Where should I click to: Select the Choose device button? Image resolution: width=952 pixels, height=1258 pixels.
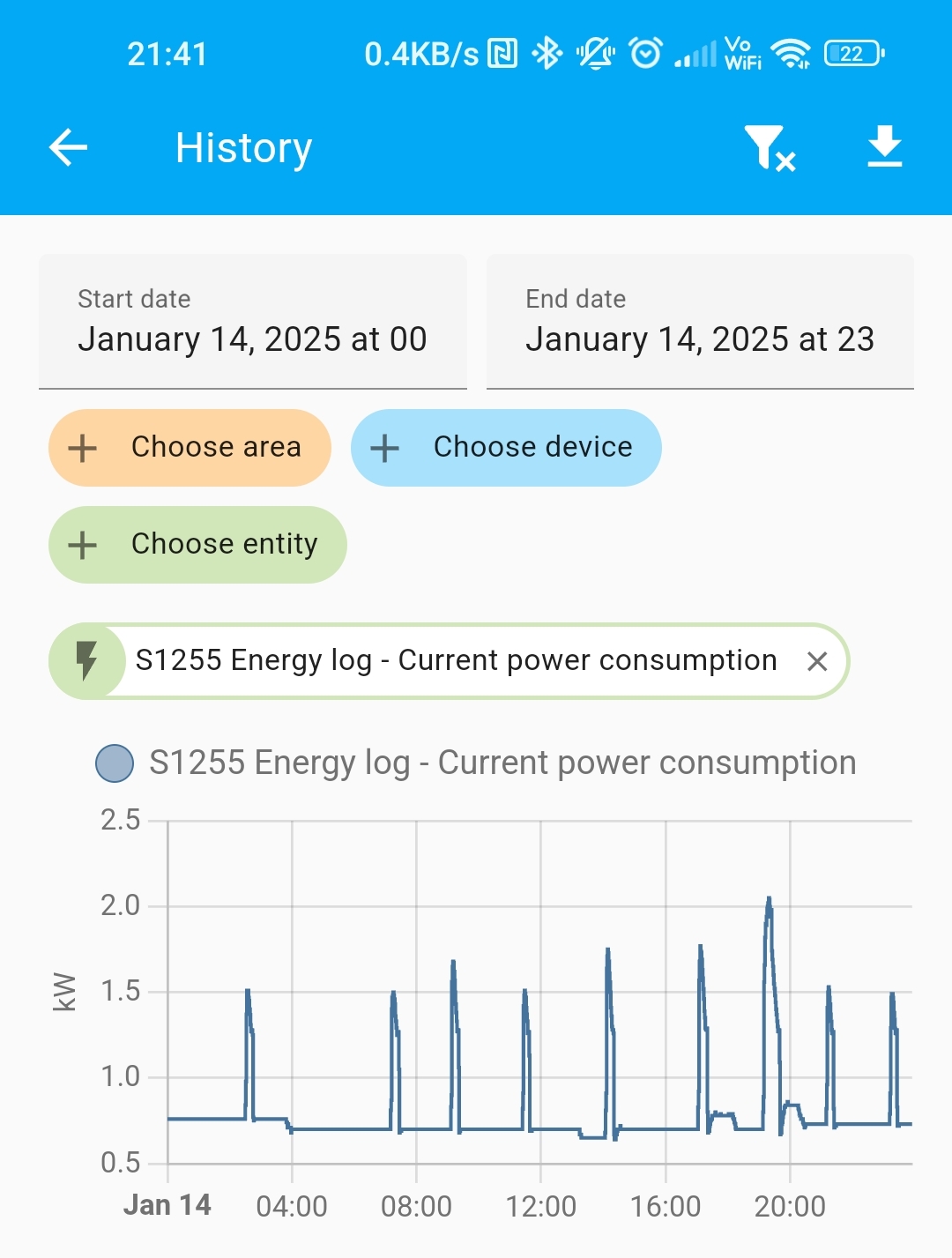coord(506,448)
